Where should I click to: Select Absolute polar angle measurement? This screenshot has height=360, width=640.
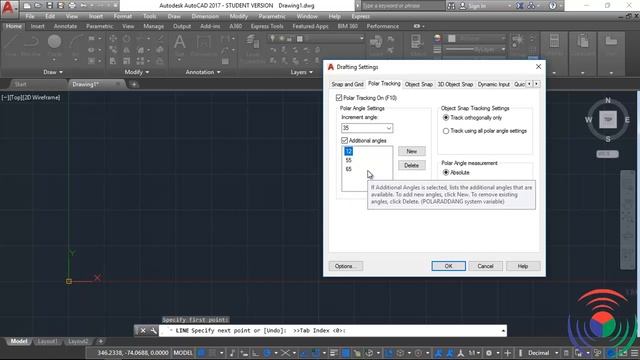pos(446,173)
